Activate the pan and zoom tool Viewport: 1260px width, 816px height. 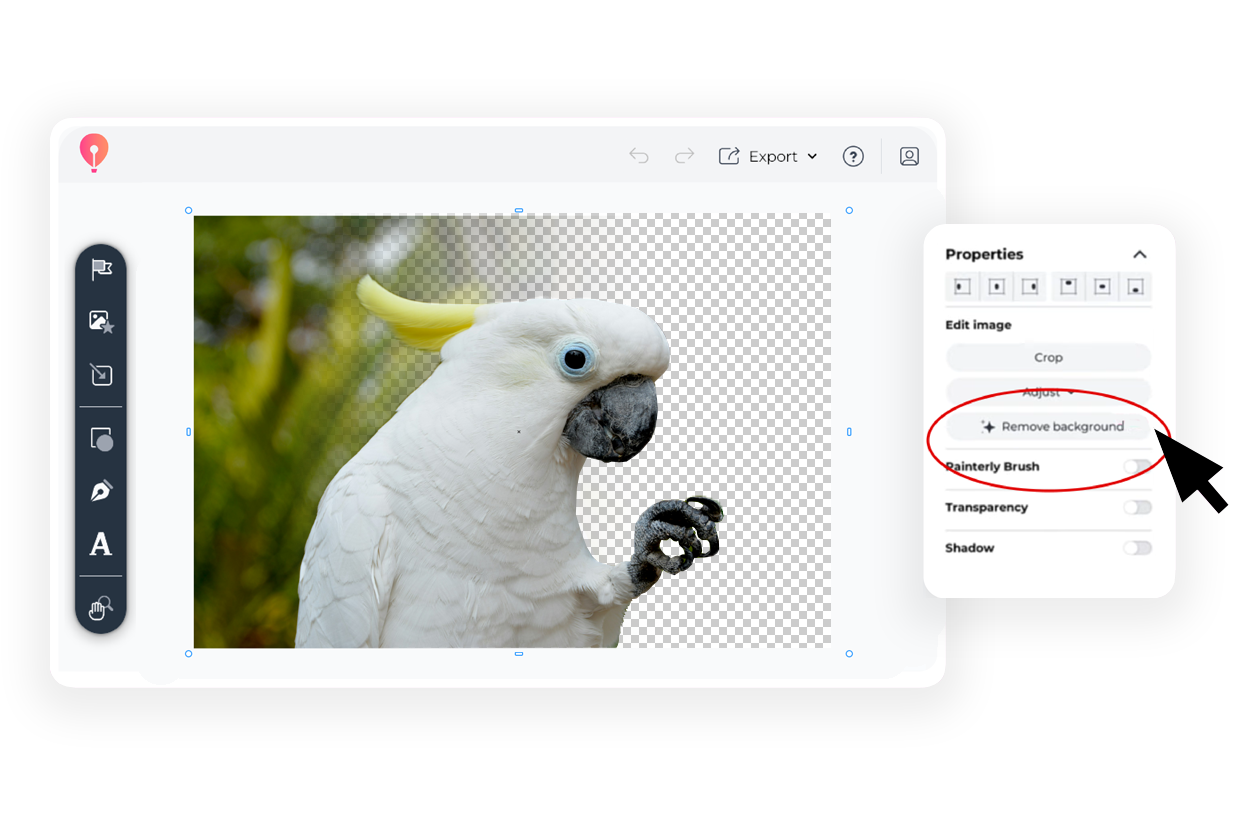101,608
